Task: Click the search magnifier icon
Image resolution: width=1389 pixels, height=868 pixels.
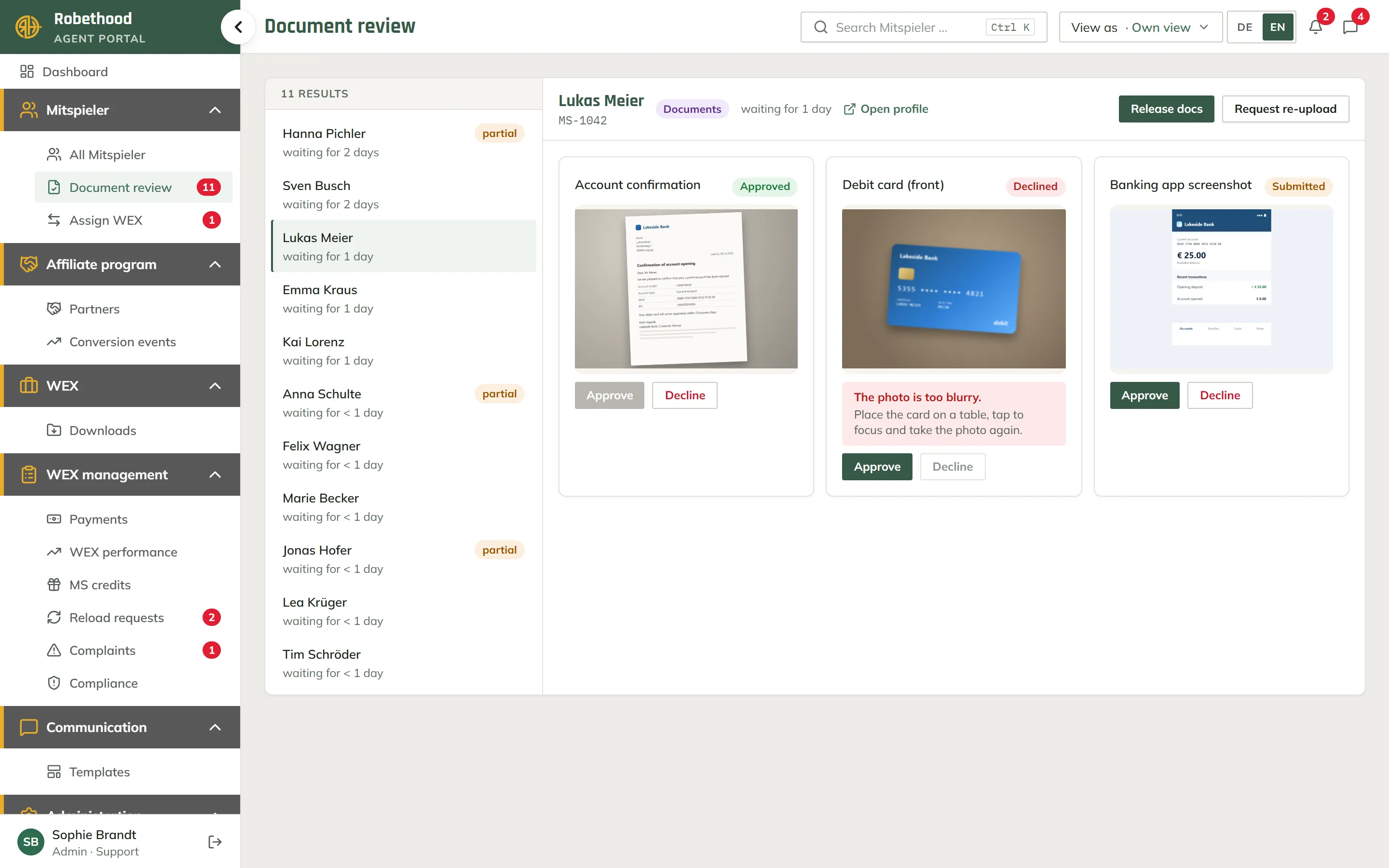Action: (821, 27)
